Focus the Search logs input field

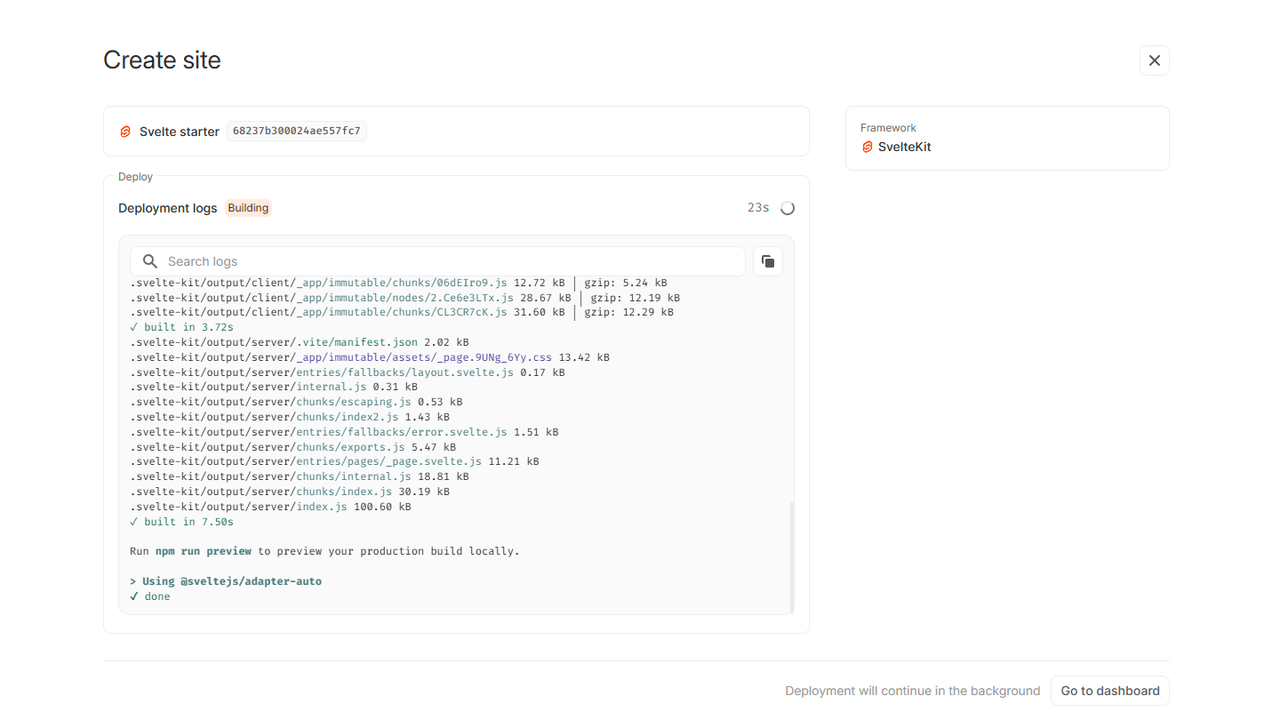pyautogui.click(x=450, y=261)
